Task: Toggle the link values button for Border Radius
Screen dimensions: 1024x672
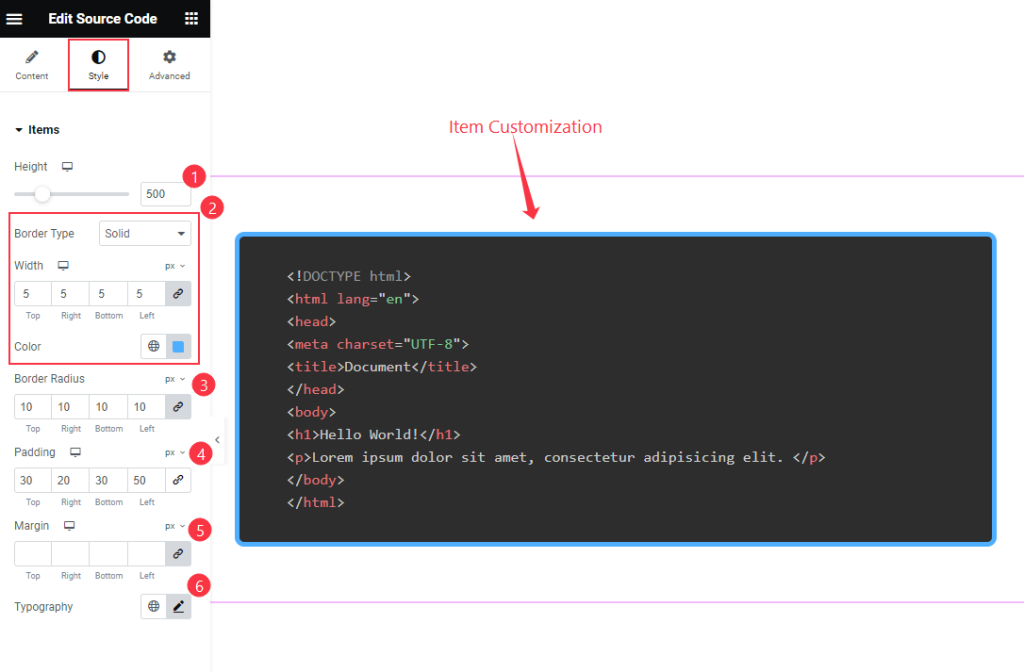Action: click(178, 407)
